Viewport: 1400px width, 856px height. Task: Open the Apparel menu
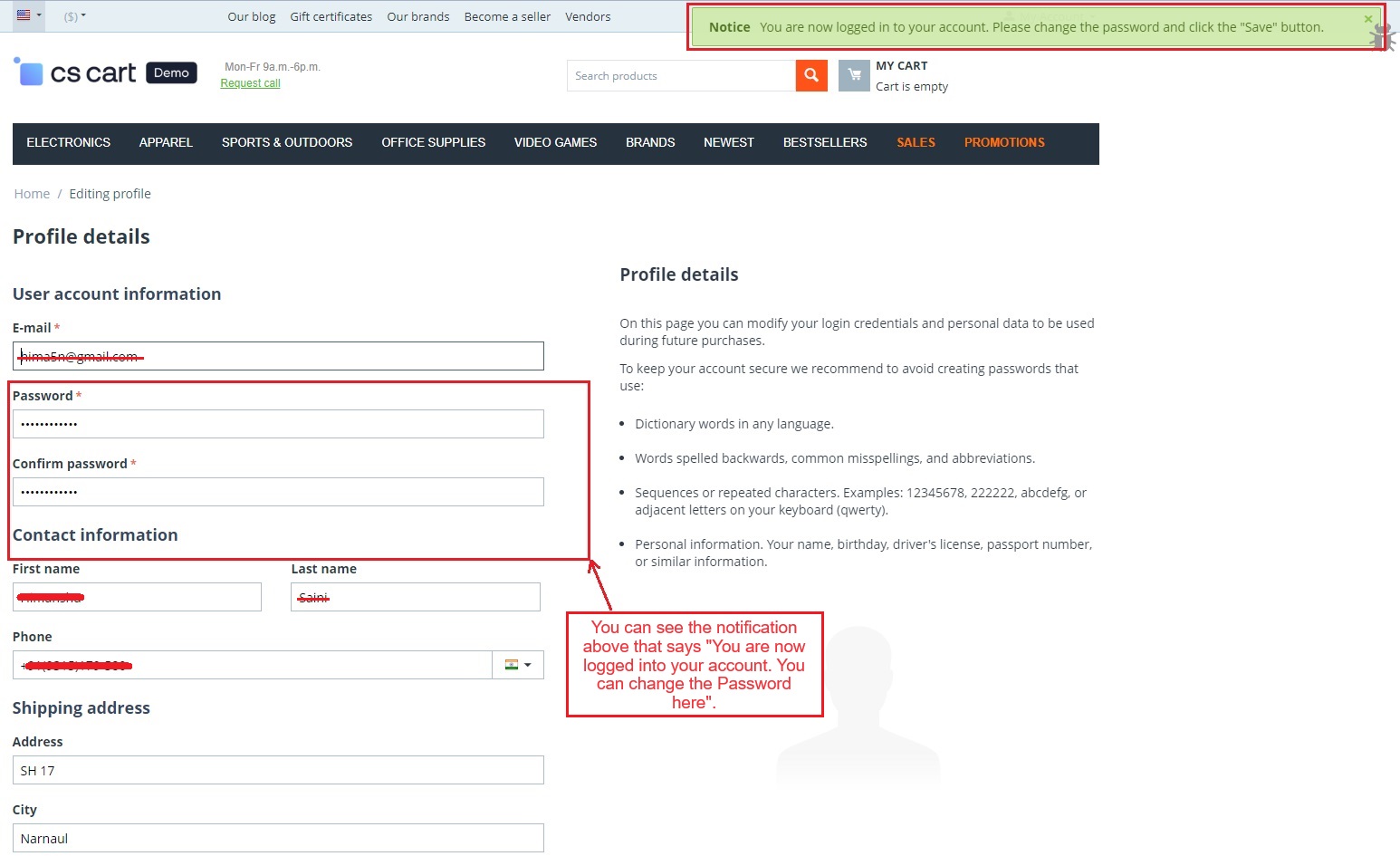pos(166,143)
